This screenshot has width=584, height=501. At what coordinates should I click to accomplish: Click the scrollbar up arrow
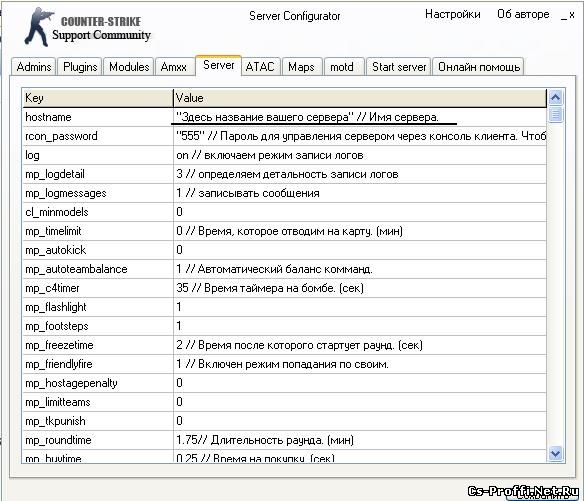click(x=555, y=98)
